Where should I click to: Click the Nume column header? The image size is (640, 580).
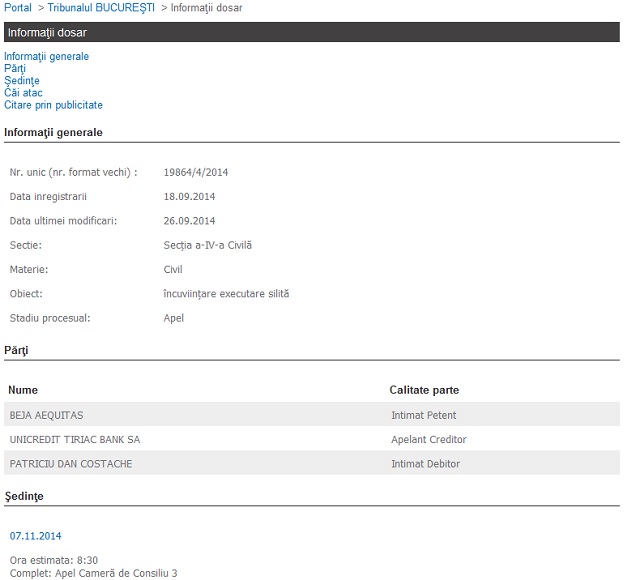(23, 390)
